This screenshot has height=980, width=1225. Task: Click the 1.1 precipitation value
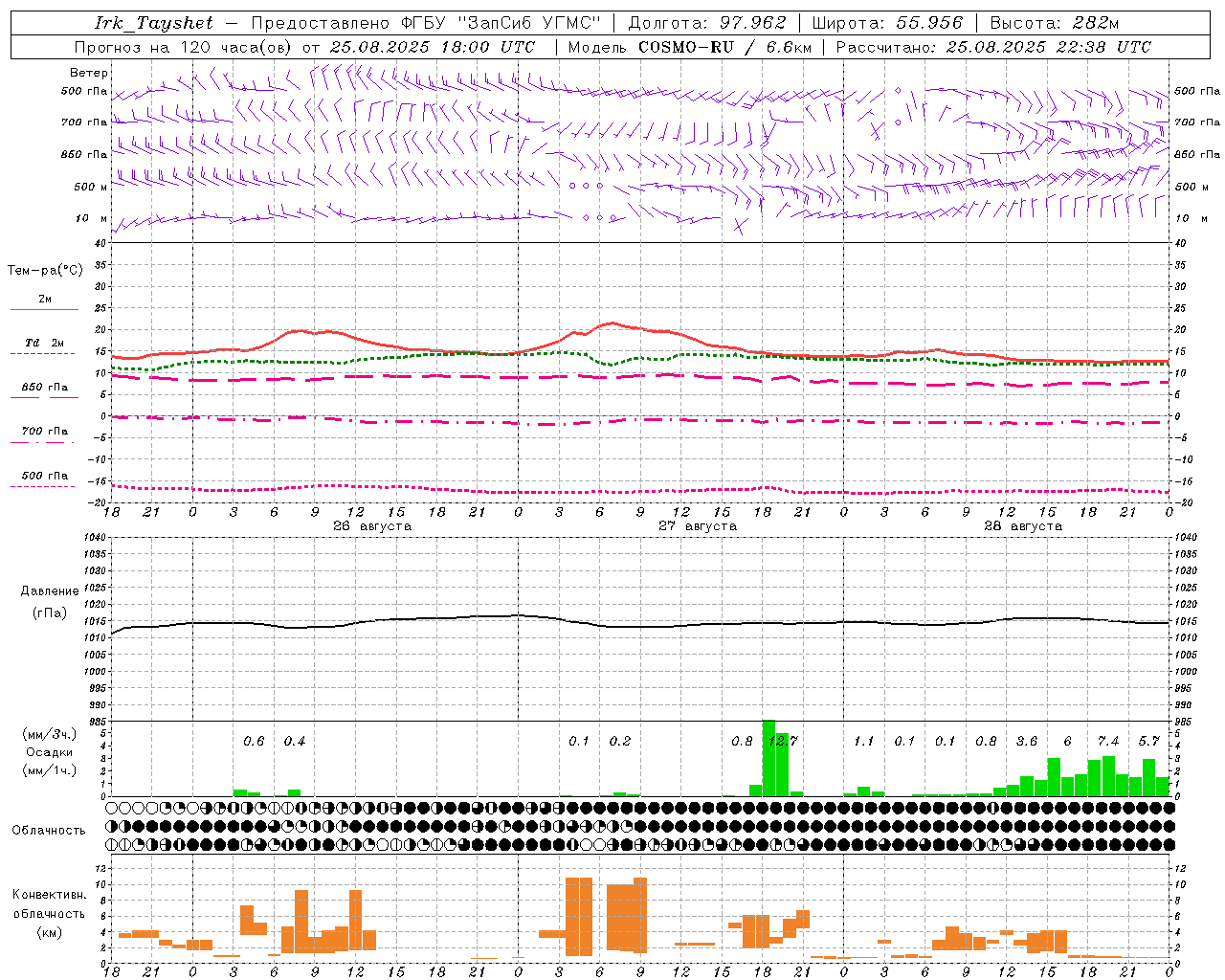[x=864, y=742]
